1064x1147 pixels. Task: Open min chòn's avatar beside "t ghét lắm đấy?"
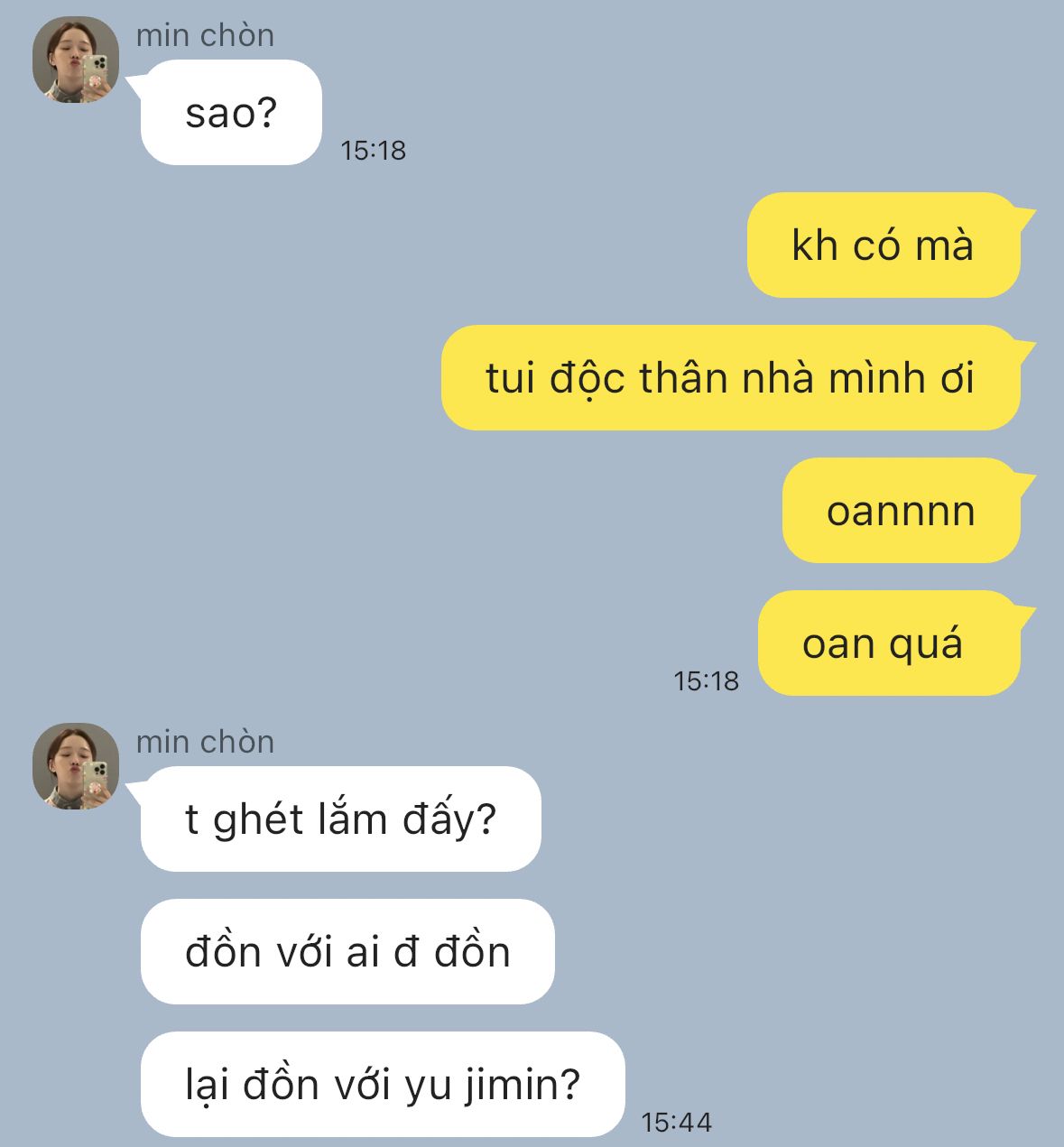(x=76, y=766)
